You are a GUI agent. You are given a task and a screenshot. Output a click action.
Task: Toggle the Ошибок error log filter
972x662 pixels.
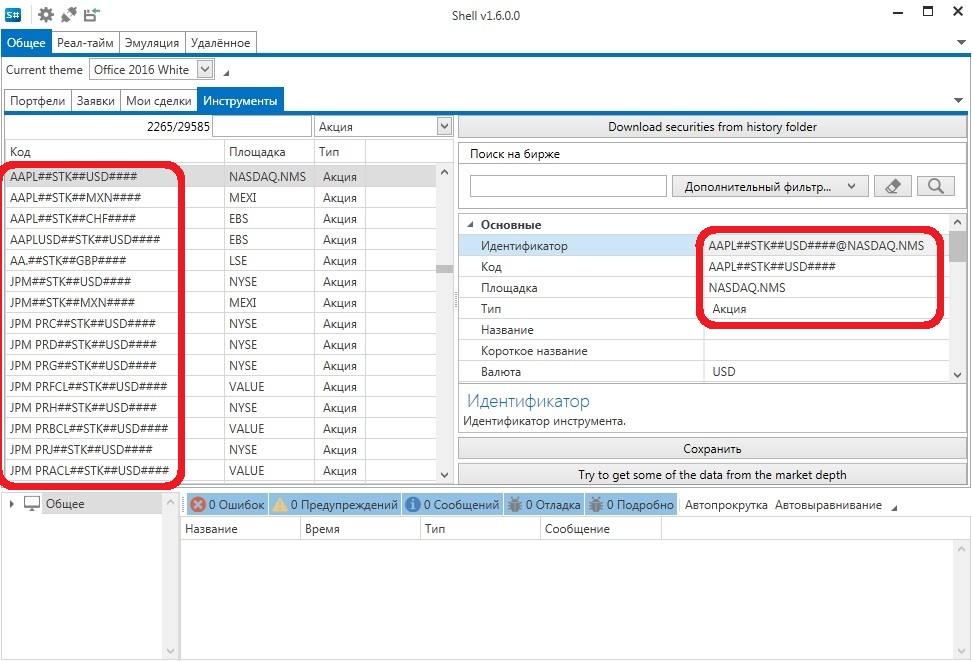(x=227, y=505)
